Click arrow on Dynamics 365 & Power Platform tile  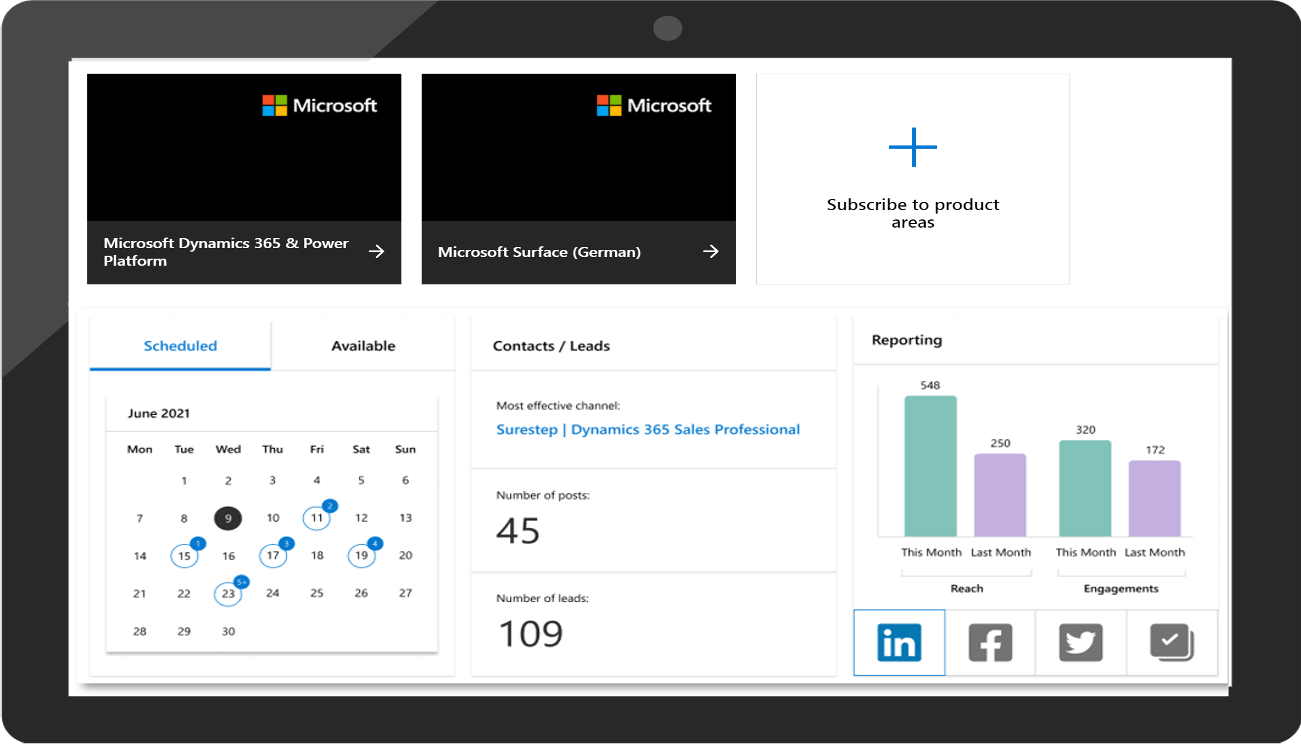coord(377,252)
